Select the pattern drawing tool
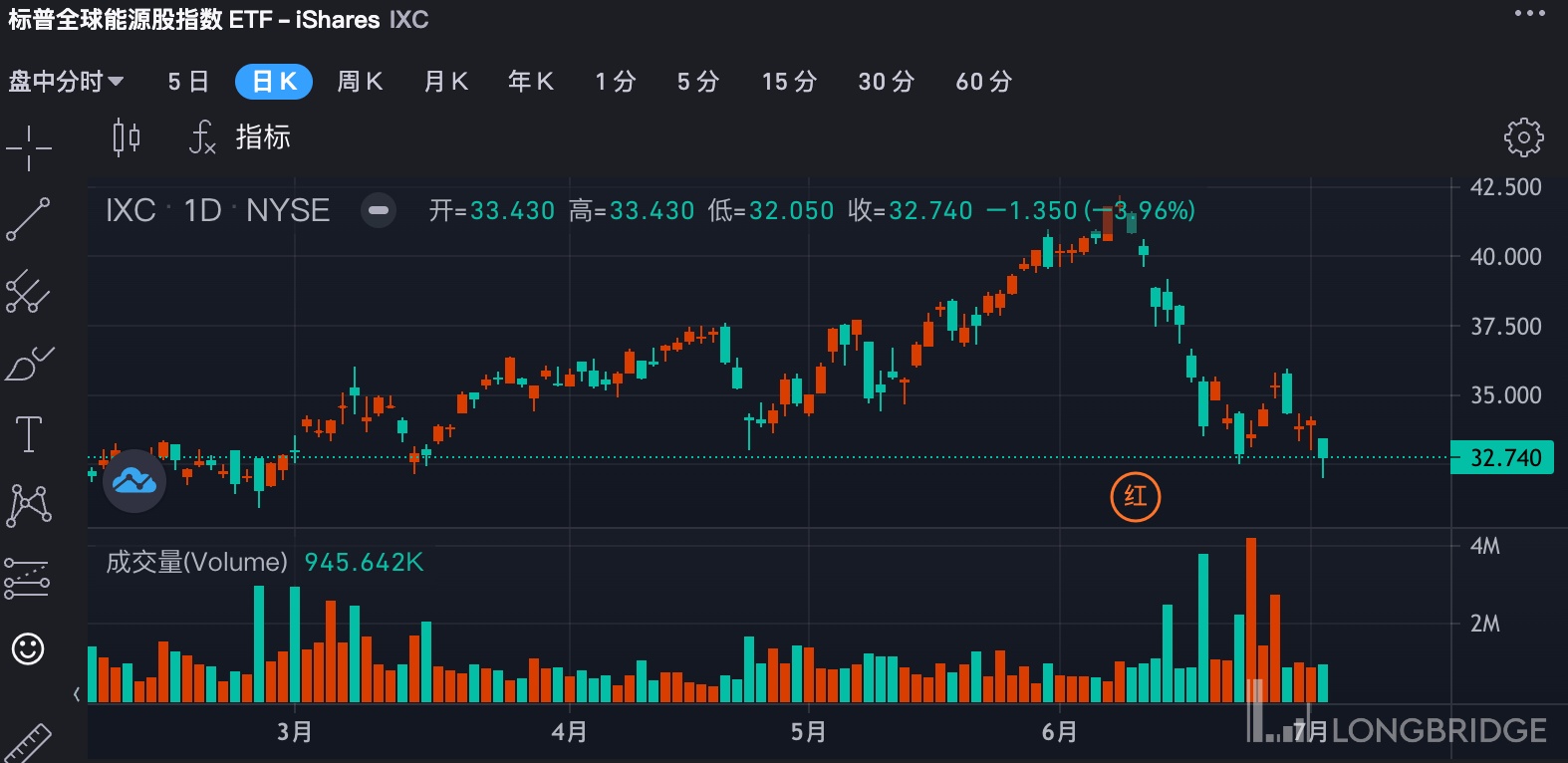Viewport: 1568px width, 763px height. coord(28,506)
